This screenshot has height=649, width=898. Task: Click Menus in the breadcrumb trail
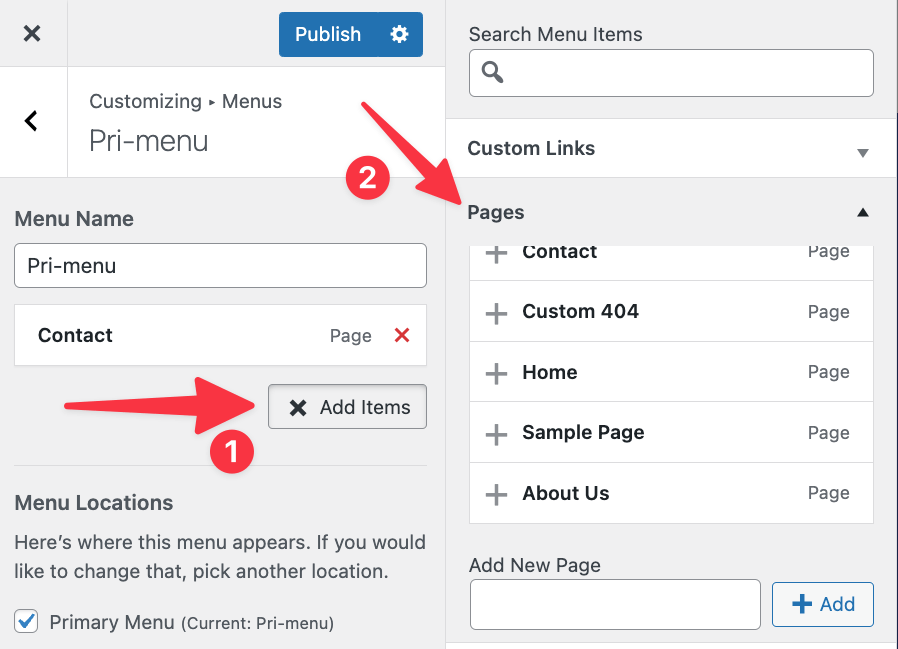click(x=251, y=101)
